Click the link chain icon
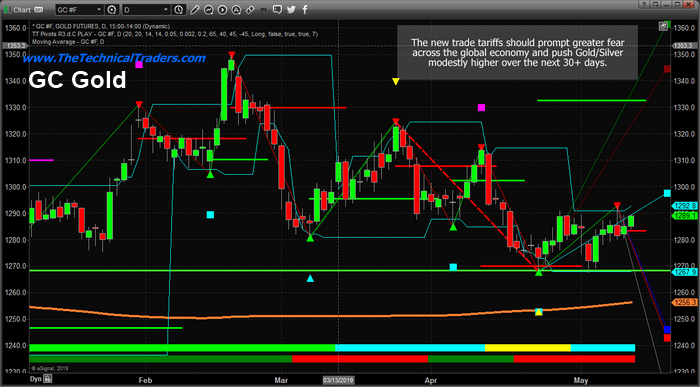This screenshot has width=700, height=387. pos(250,9)
